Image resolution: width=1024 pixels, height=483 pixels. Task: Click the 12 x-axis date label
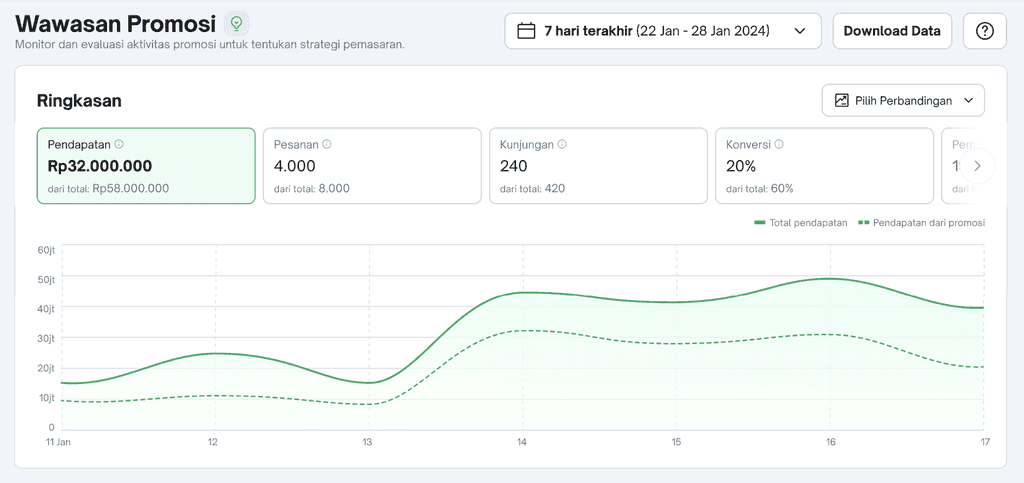click(x=212, y=442)
